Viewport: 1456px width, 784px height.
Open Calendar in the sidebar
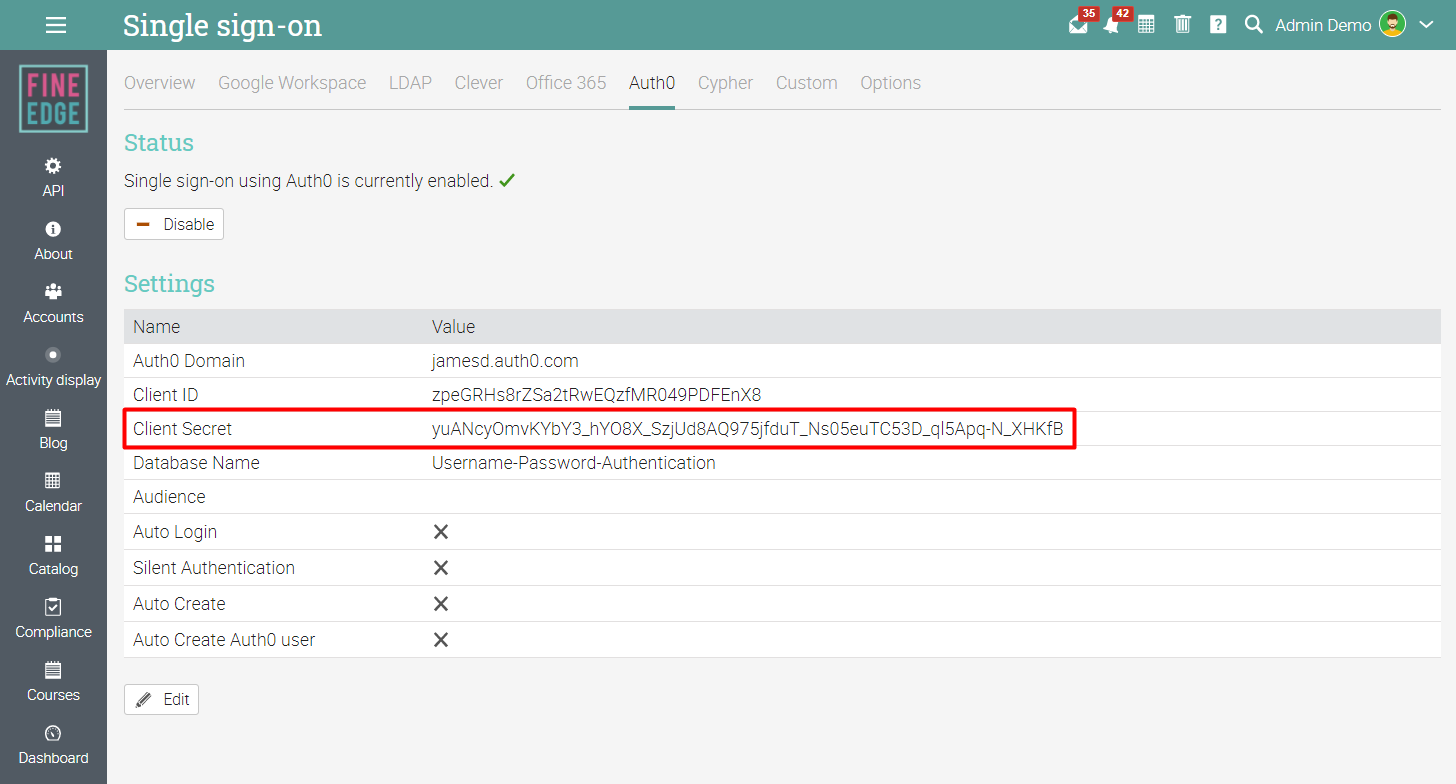tap(53, 492)
